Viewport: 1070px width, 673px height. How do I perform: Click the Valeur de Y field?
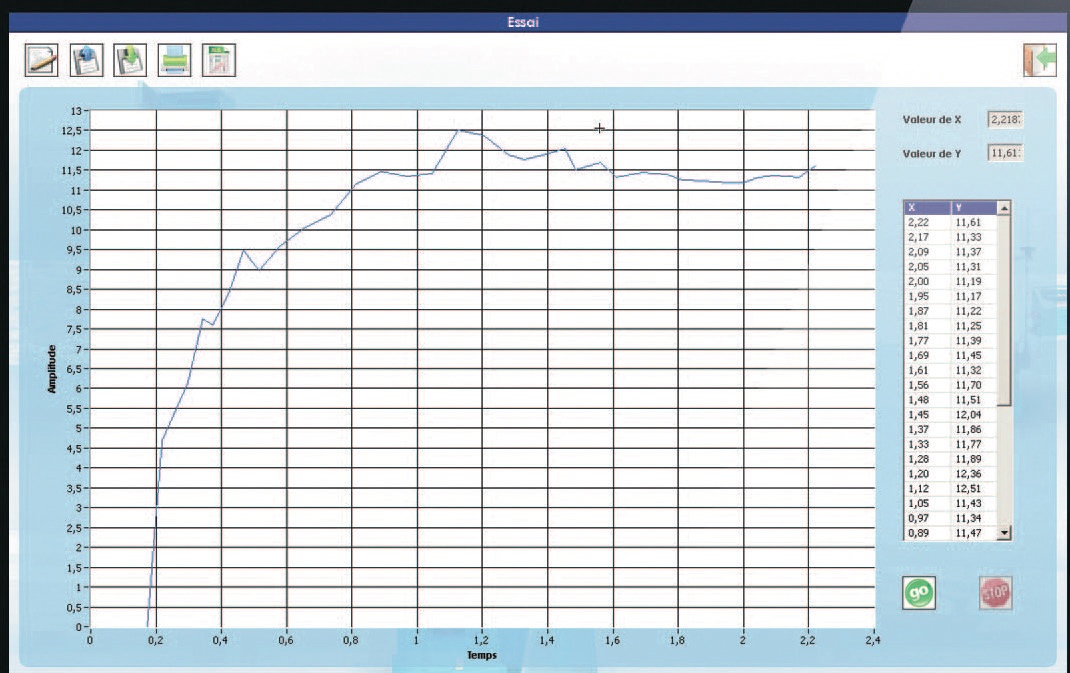(x=1005, y=153)
